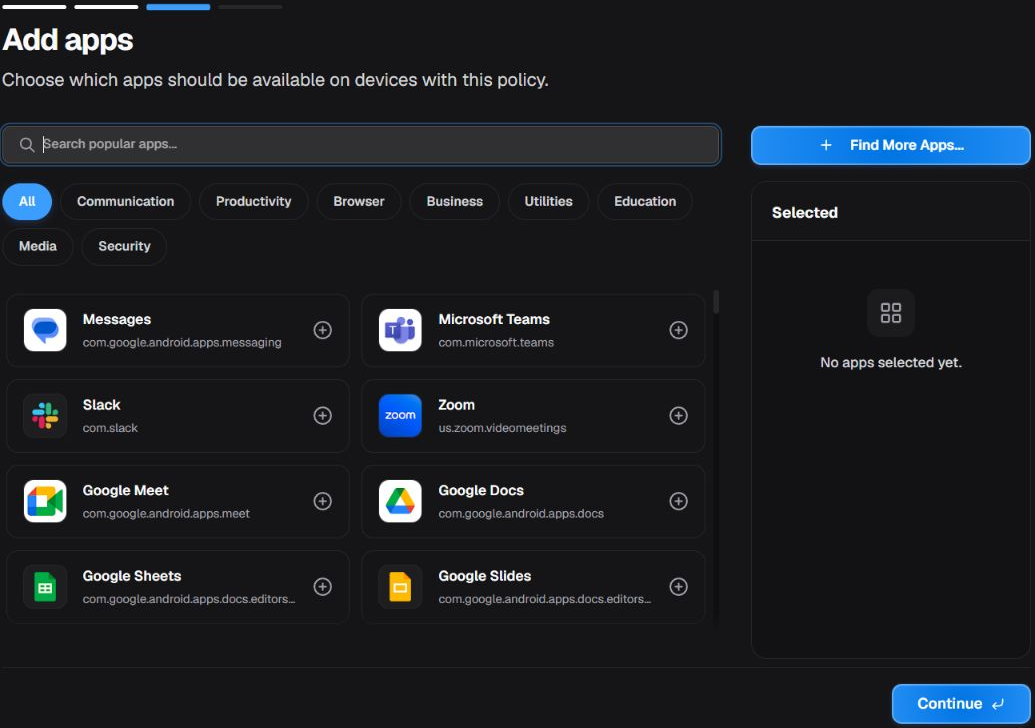Filter apps by Media category

(38, 246)
